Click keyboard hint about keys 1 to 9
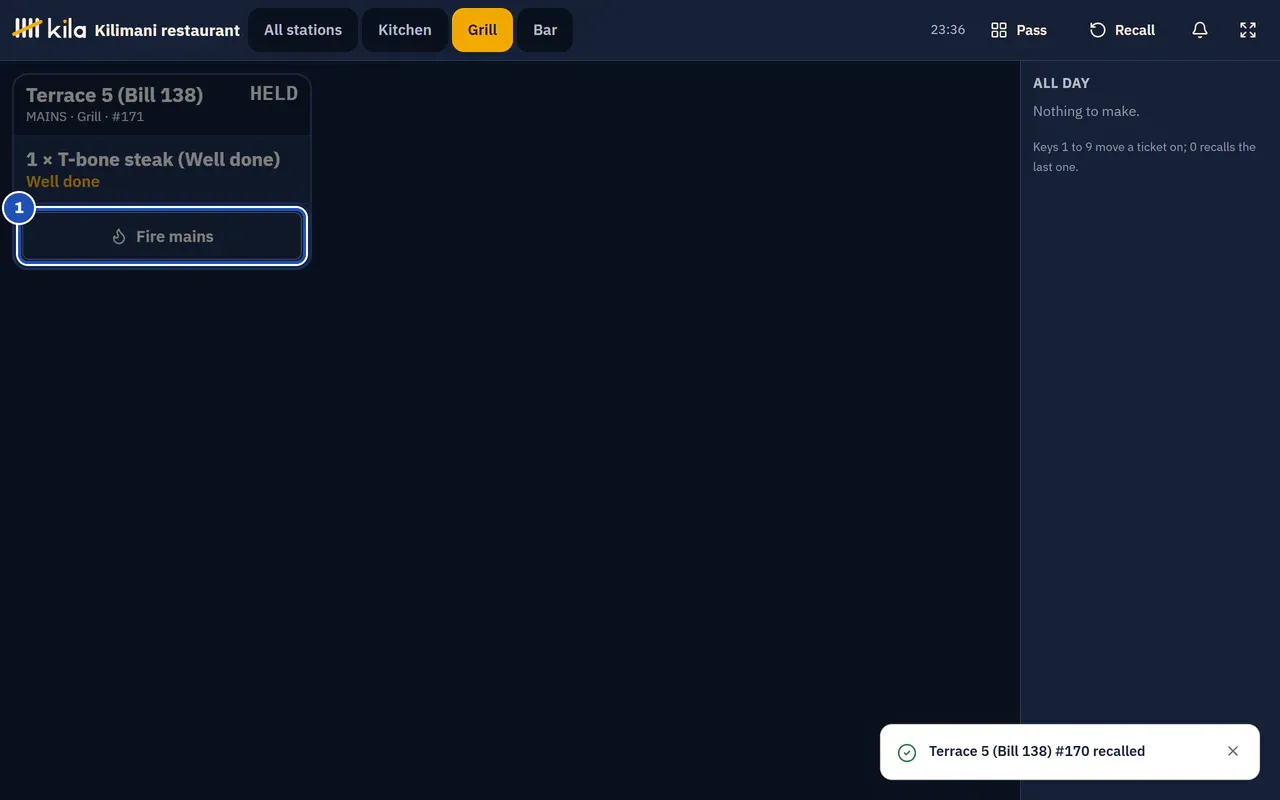Screen dimensions: 1280x800 pos(1144,157)
